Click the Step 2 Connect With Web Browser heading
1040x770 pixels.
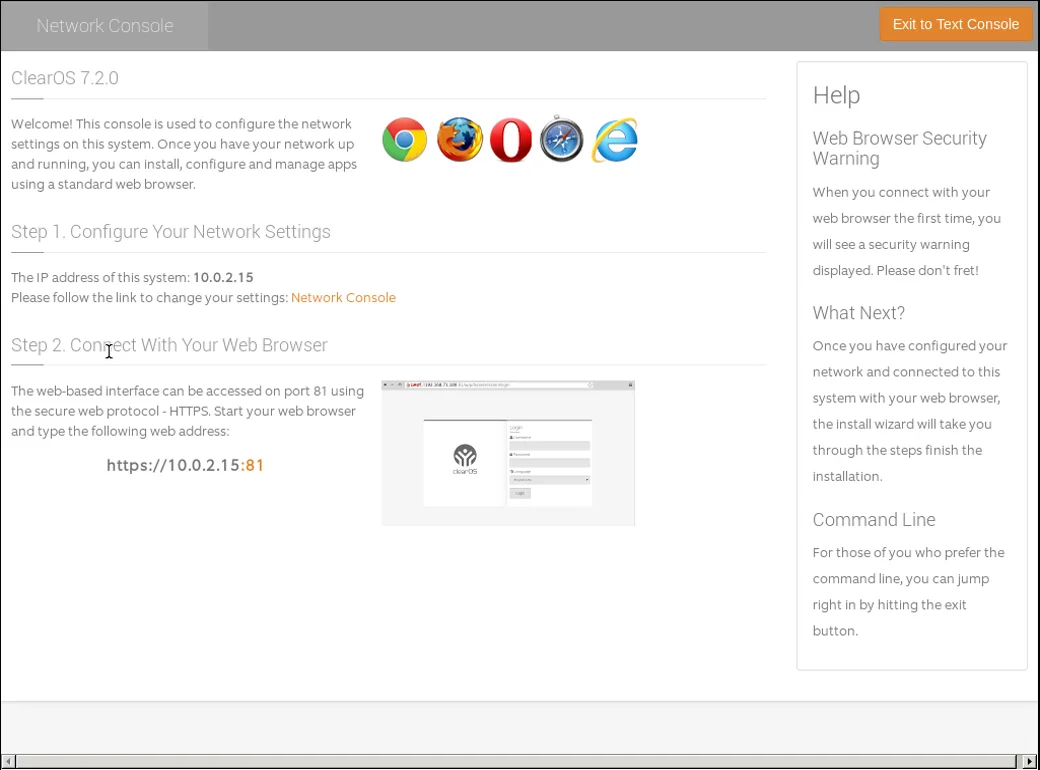(169, 345)
